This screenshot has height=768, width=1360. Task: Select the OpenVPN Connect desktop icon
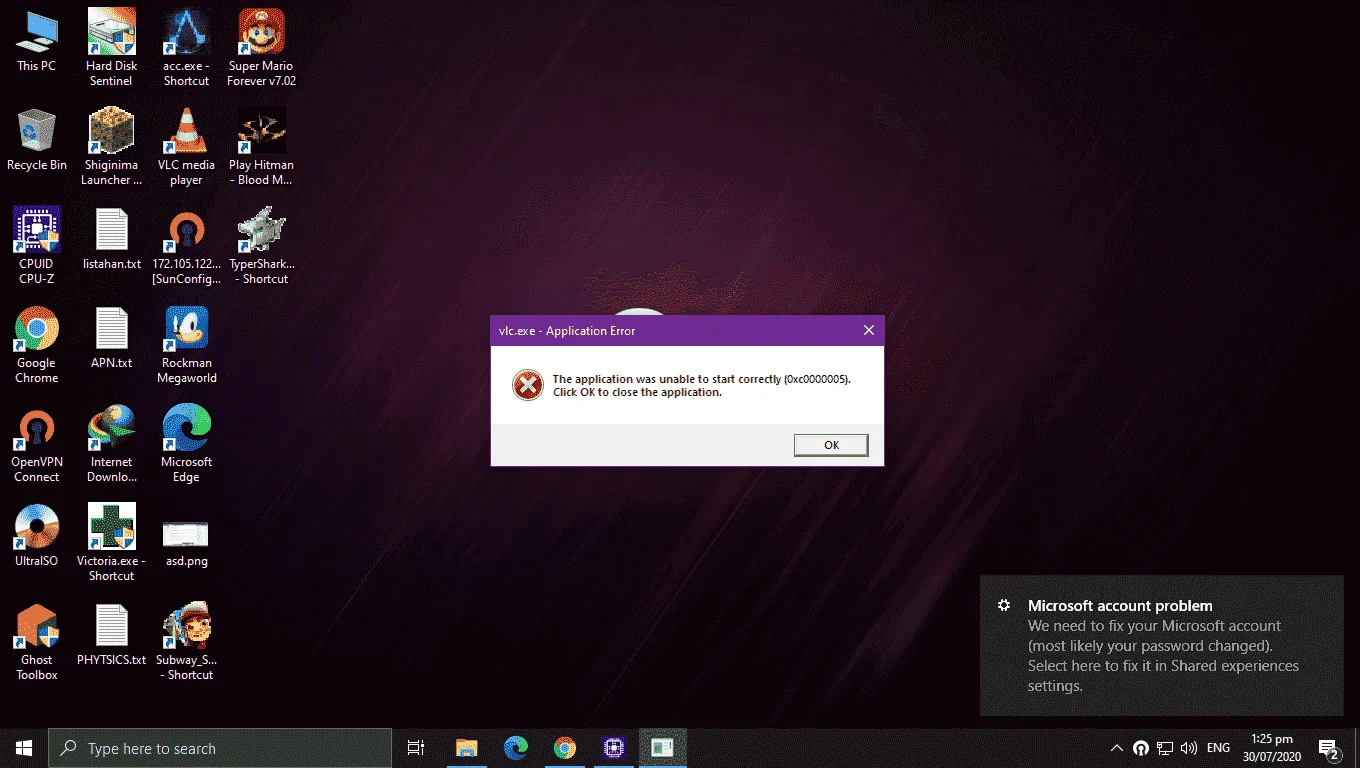pyautogui.click(x=37, y=444)
